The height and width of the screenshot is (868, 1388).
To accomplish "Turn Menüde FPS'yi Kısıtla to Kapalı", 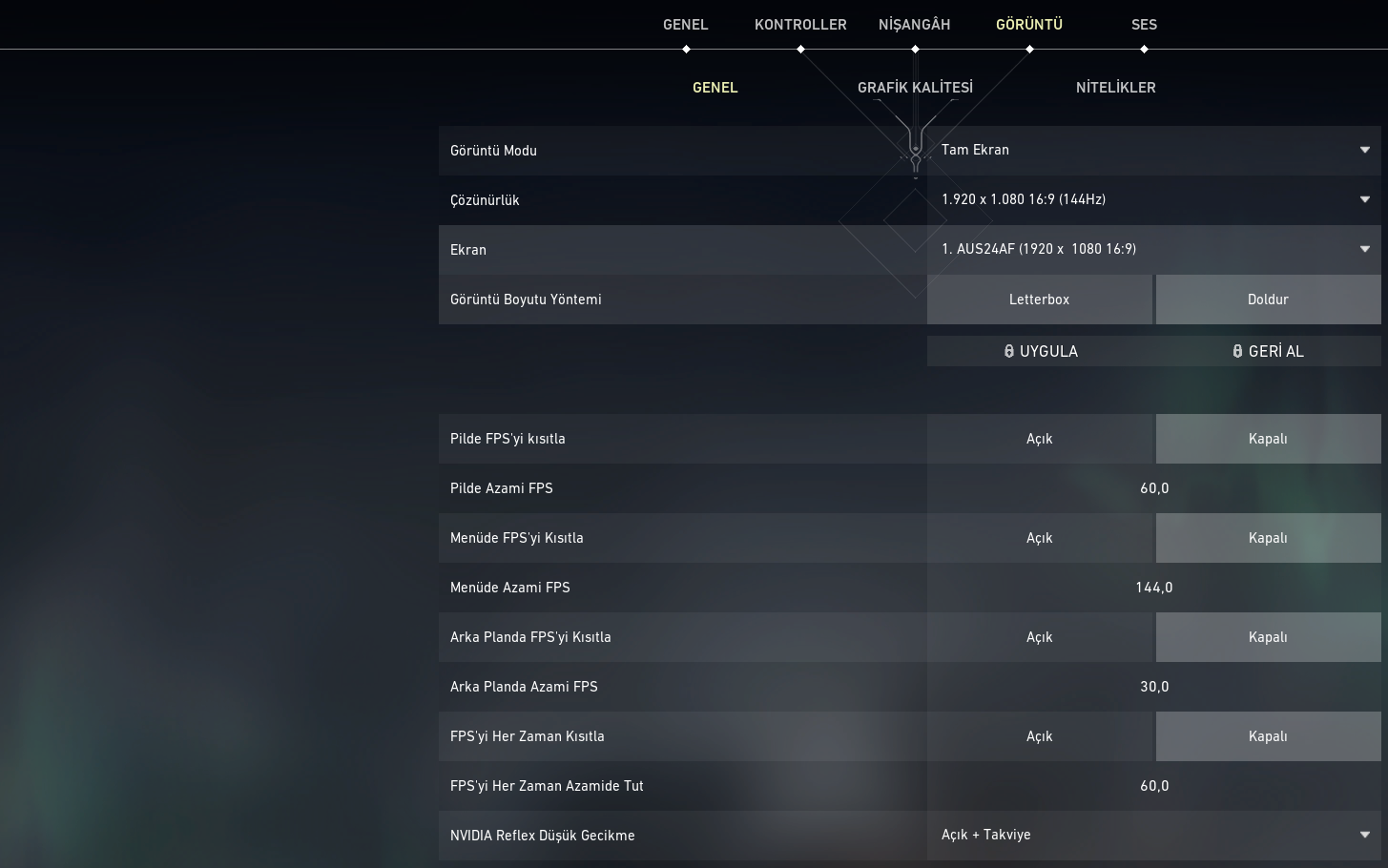I will 1268,538.
